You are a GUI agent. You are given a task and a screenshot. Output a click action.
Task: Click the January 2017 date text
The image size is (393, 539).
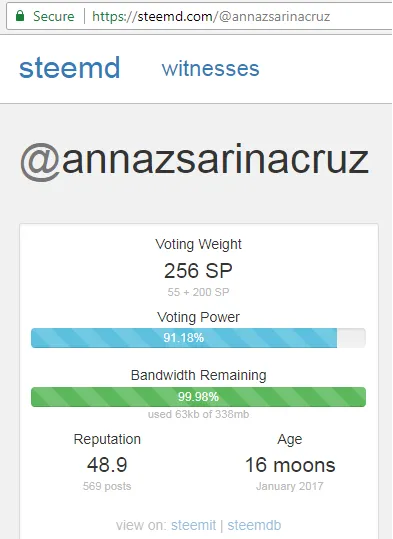(290, 486)
